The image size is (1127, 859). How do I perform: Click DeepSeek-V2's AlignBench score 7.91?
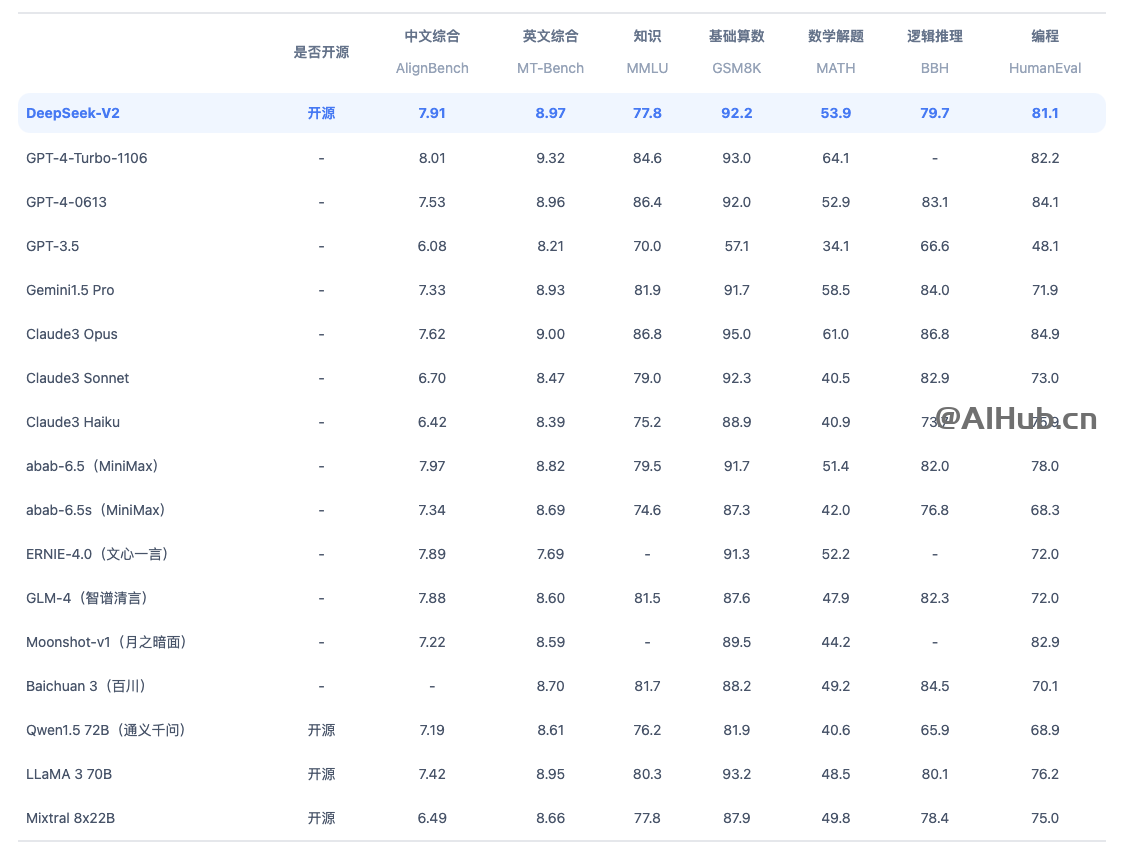(x=432, y=113)
